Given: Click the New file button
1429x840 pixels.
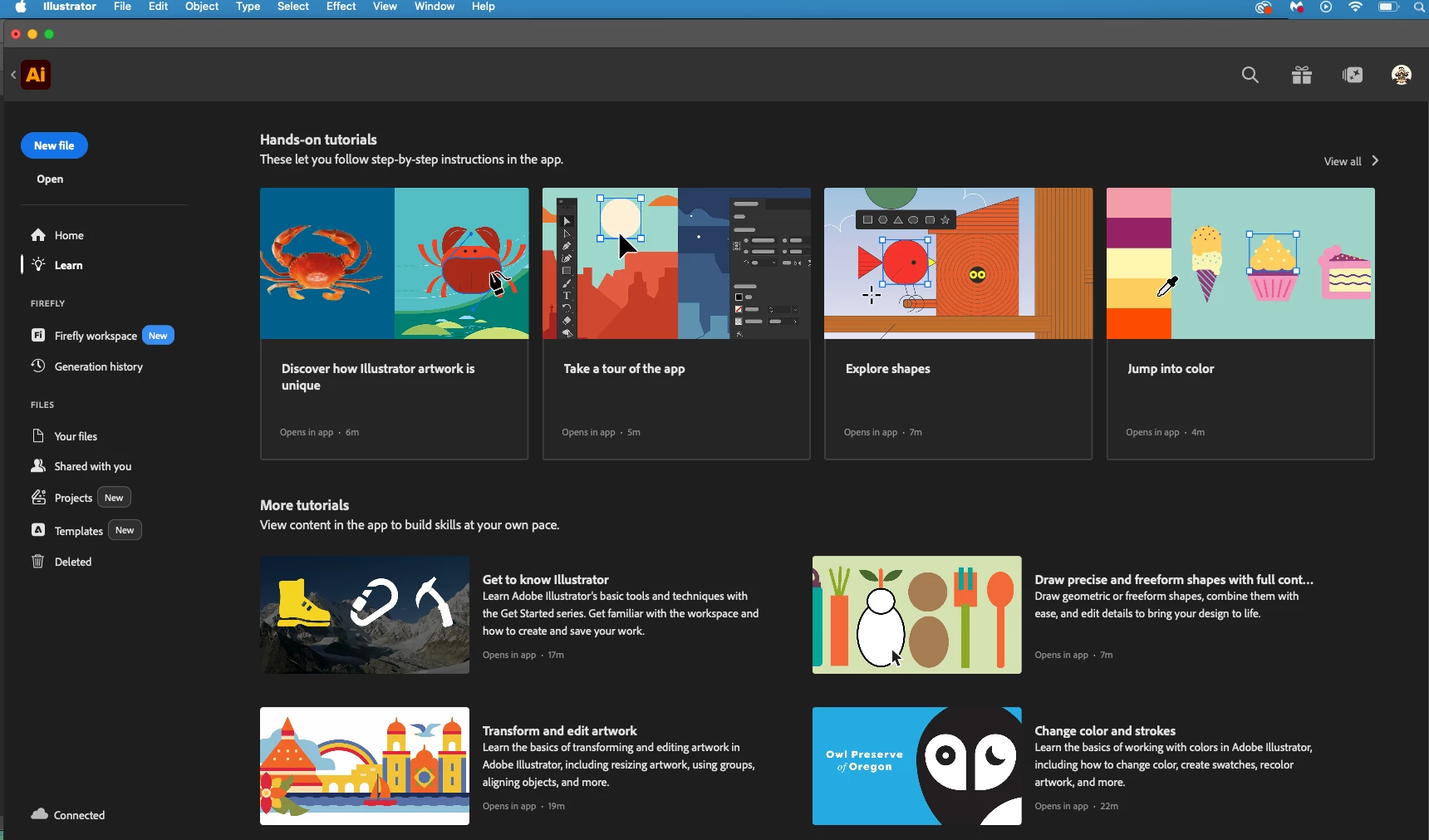Looking at the screenshot, I should coord(54,145).
